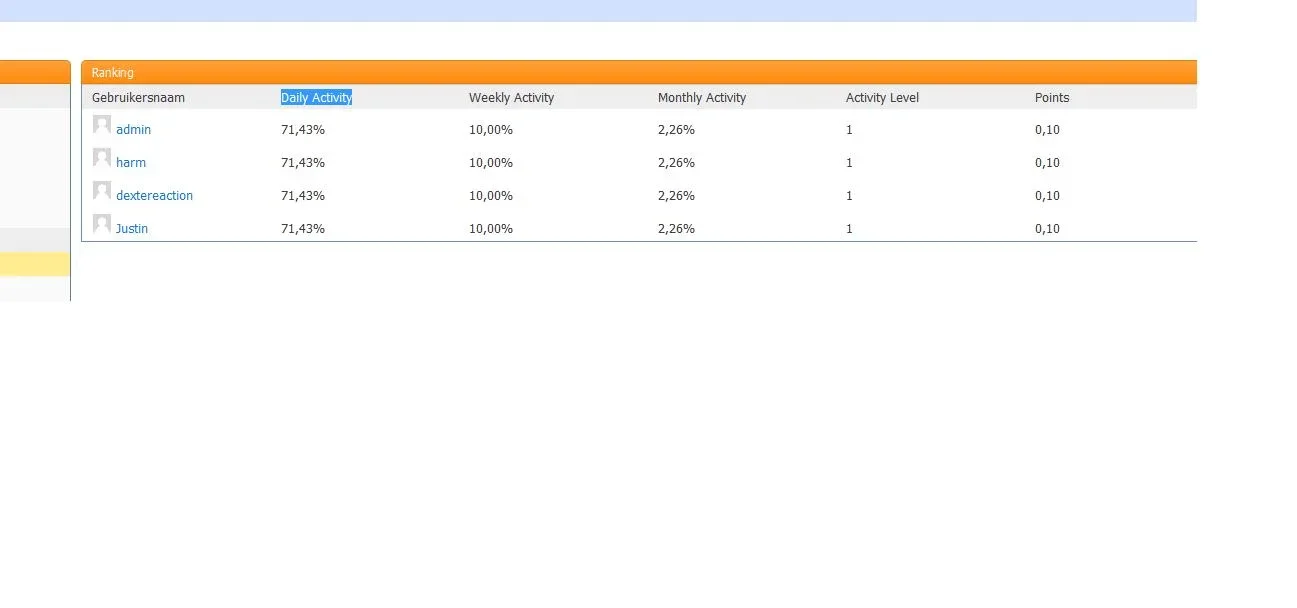Click highlighted Daily Activity column header

point(316,98)
